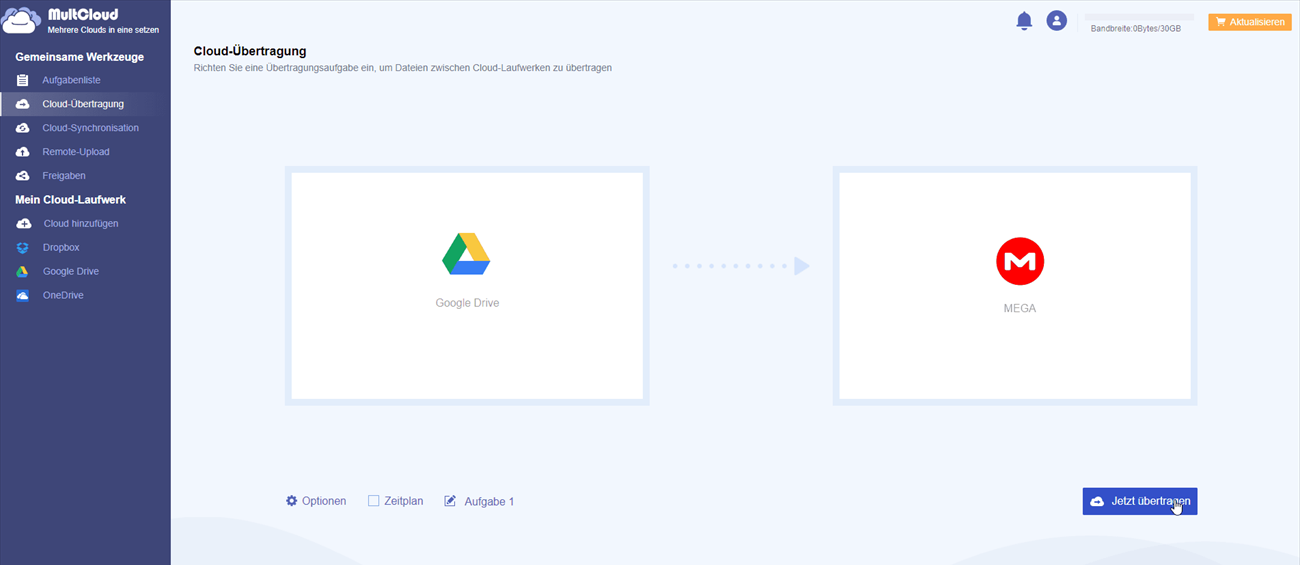Screen dimensions: 1300x565
Task: Click Remote-Upload cloud icon
Action: (x=22, y=152)
